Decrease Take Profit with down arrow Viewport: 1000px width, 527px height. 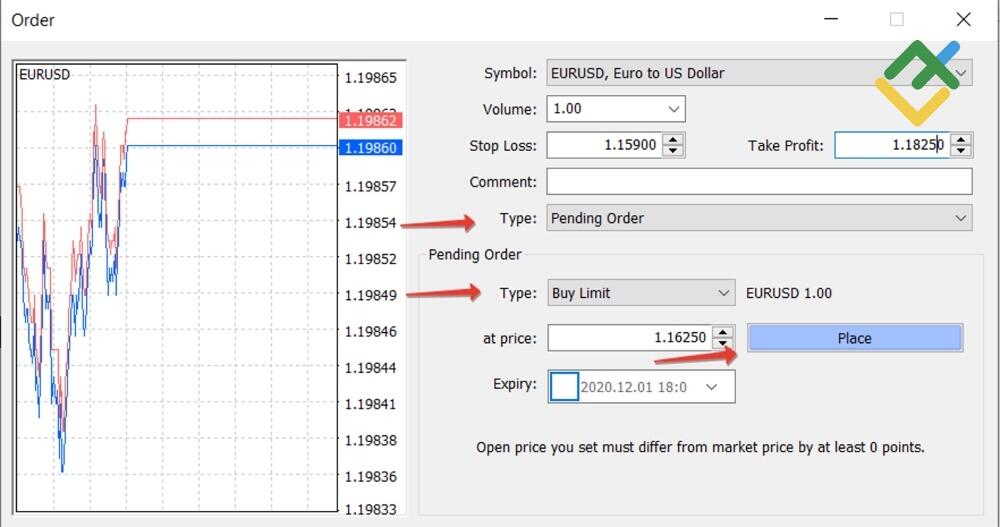coord(961,151)
